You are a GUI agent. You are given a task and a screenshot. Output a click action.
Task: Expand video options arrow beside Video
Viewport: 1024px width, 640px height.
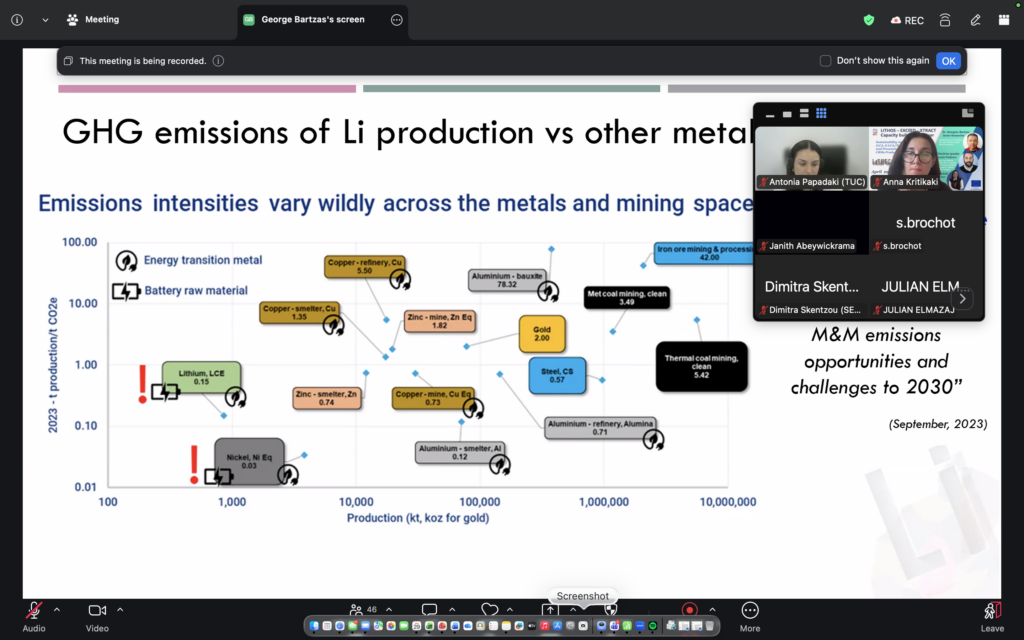click(120, 609)
